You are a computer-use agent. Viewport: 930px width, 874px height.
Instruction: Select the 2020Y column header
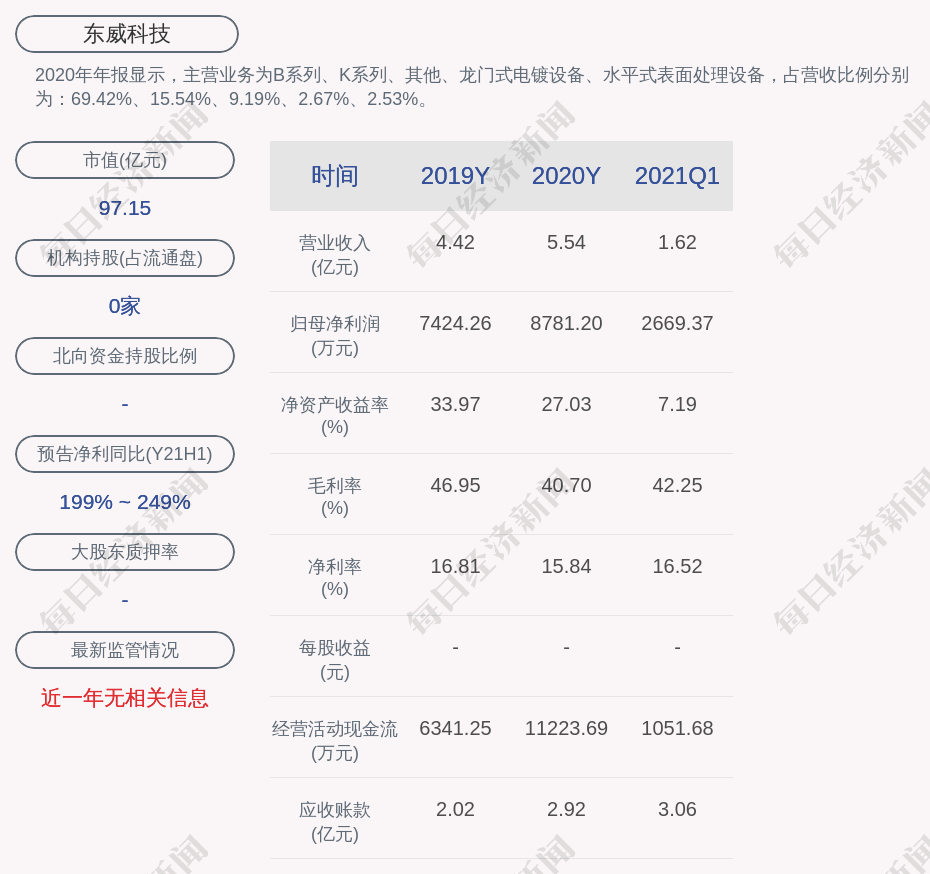coord(566,176)
